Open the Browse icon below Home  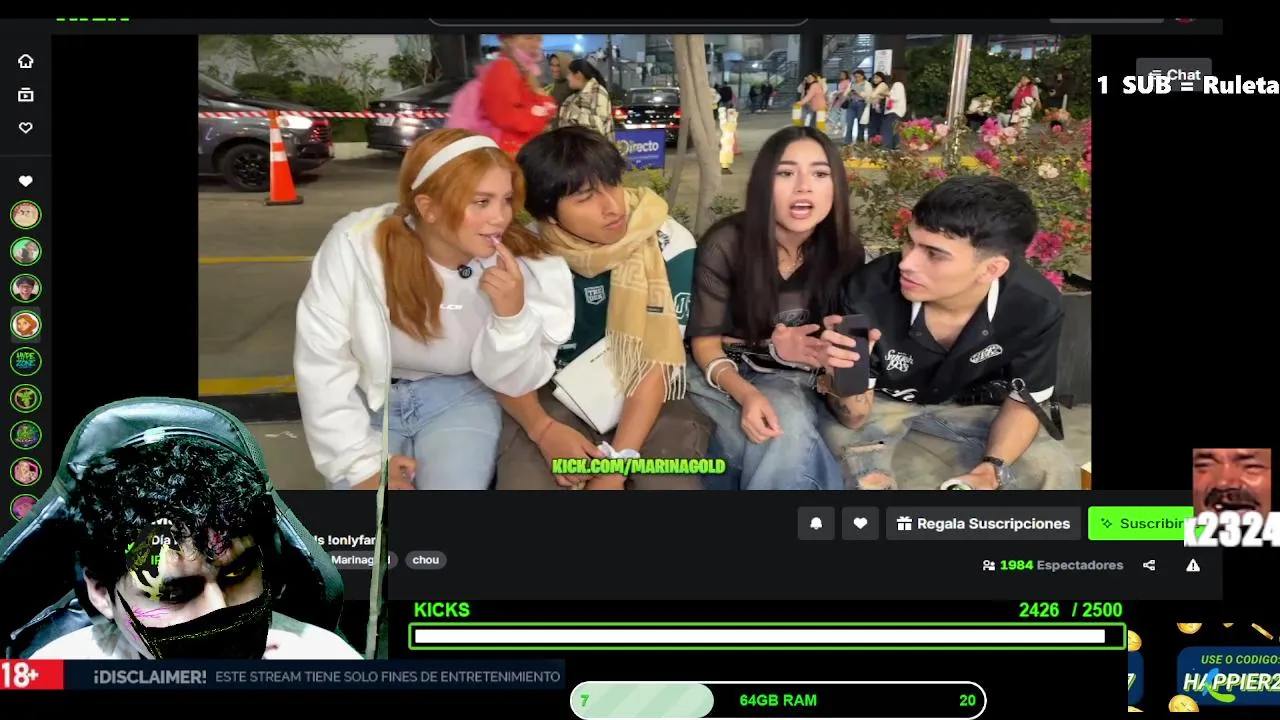click(26, 95)
